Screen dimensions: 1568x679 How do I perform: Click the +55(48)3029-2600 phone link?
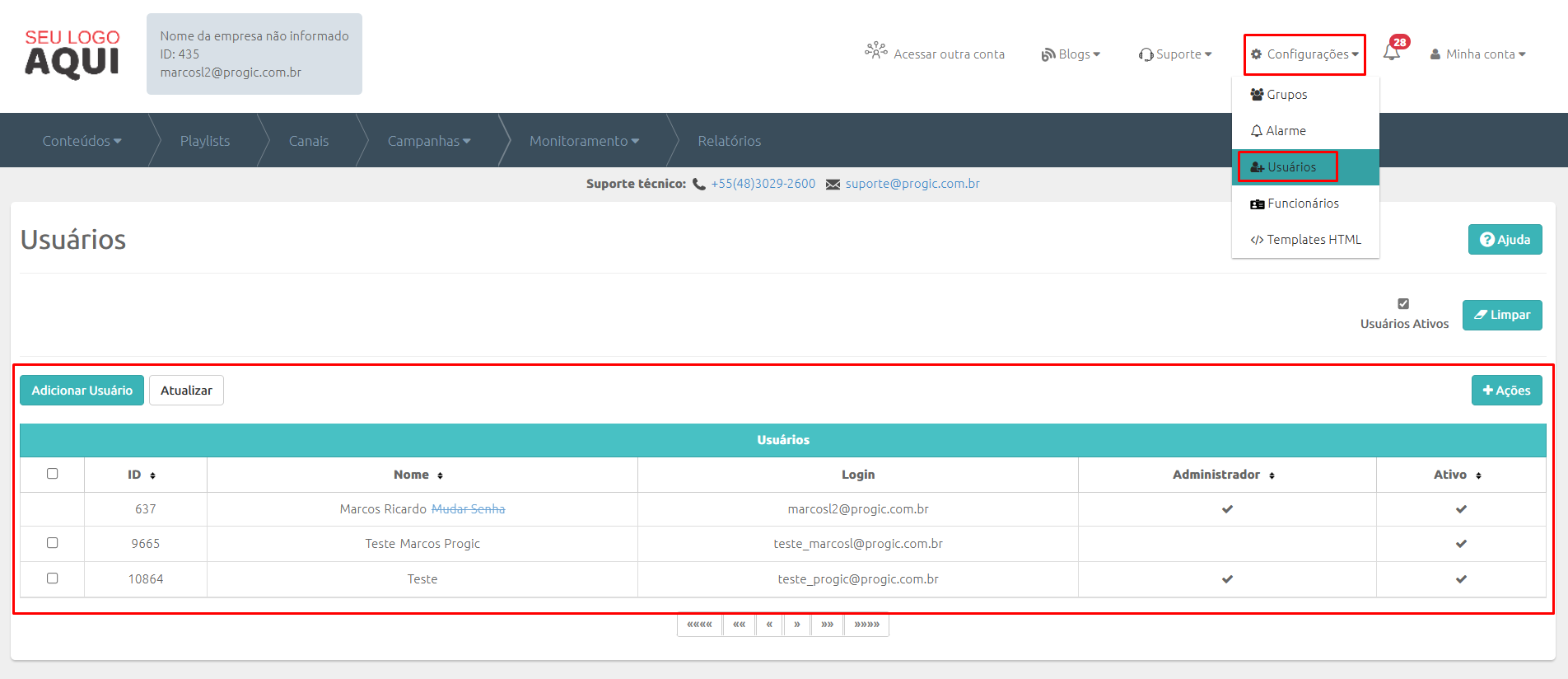coord(763,184)
